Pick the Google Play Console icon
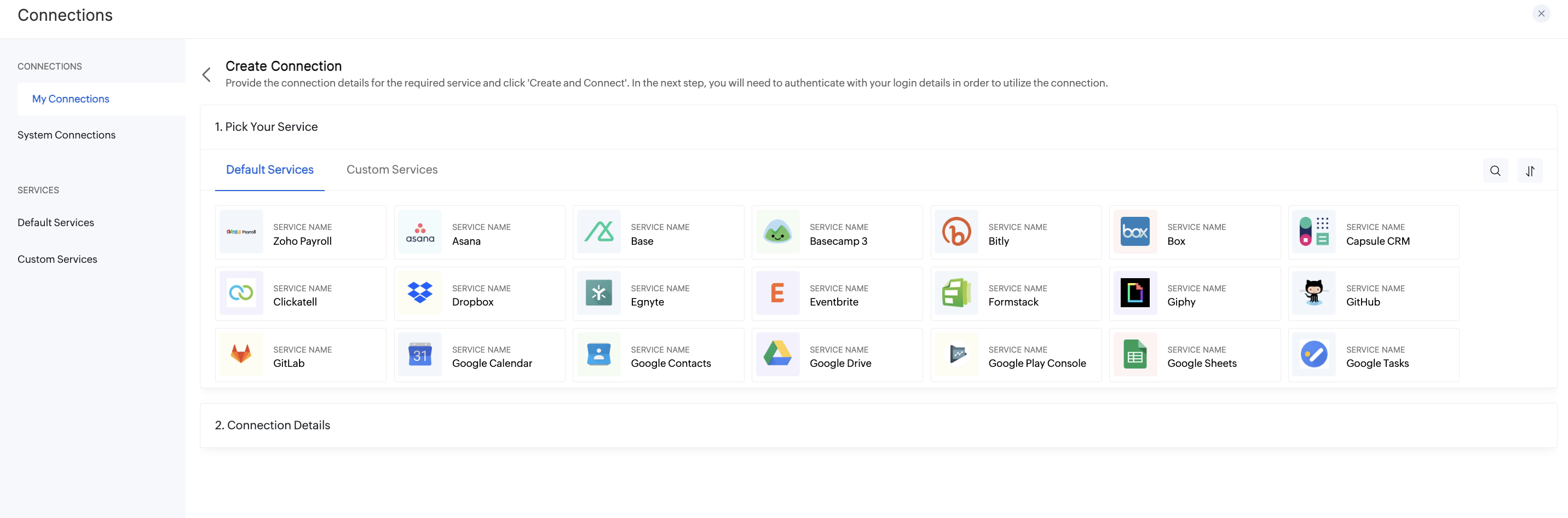The height and width of the screenshot is (518, 1568). (x=956, y=354)
